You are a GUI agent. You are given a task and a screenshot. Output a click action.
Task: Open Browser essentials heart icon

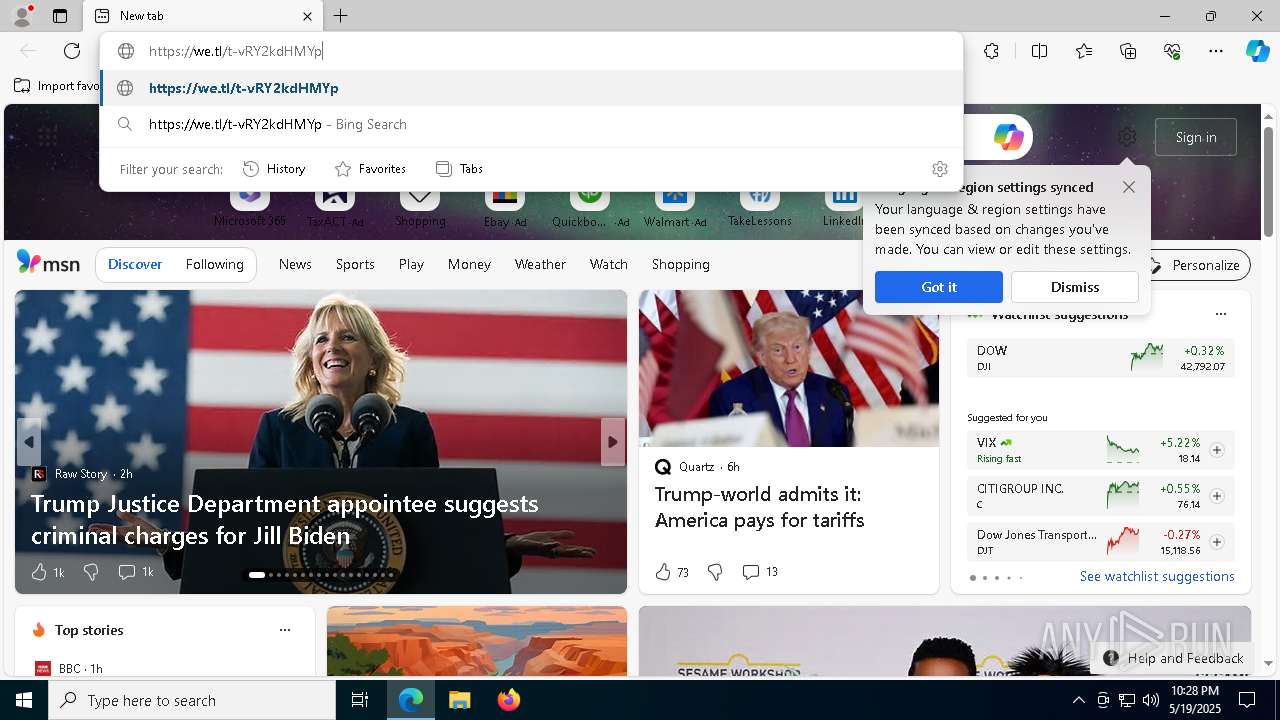(x=1172, y=51)
